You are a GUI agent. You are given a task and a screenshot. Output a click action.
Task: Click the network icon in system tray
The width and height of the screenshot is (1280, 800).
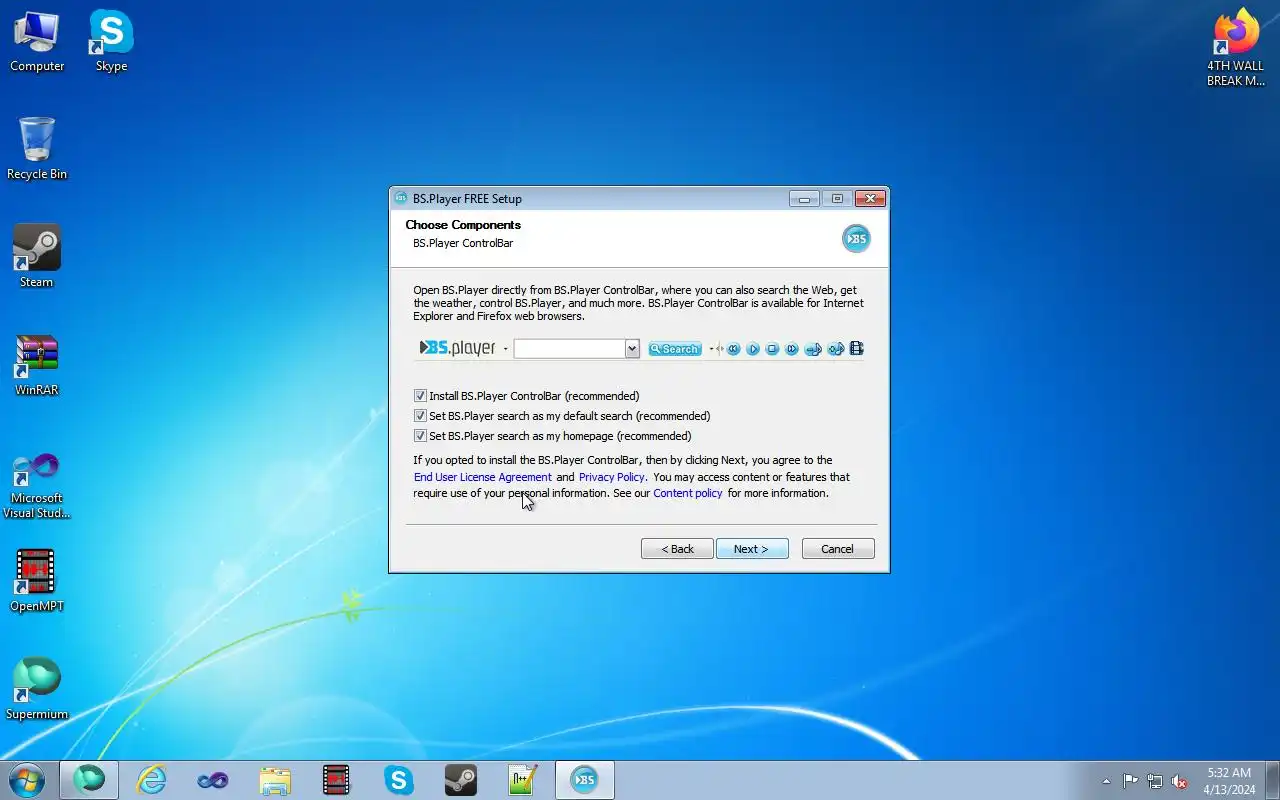(x=1155, y=781)
